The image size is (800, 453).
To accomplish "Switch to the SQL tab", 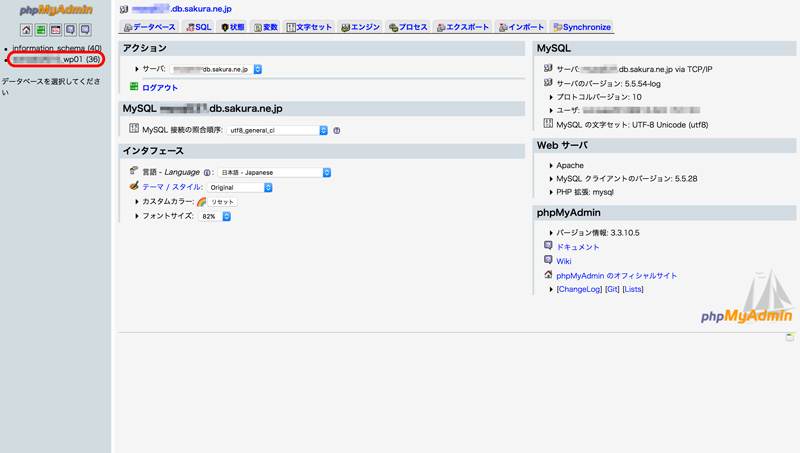I will click(x=198, y=27).
